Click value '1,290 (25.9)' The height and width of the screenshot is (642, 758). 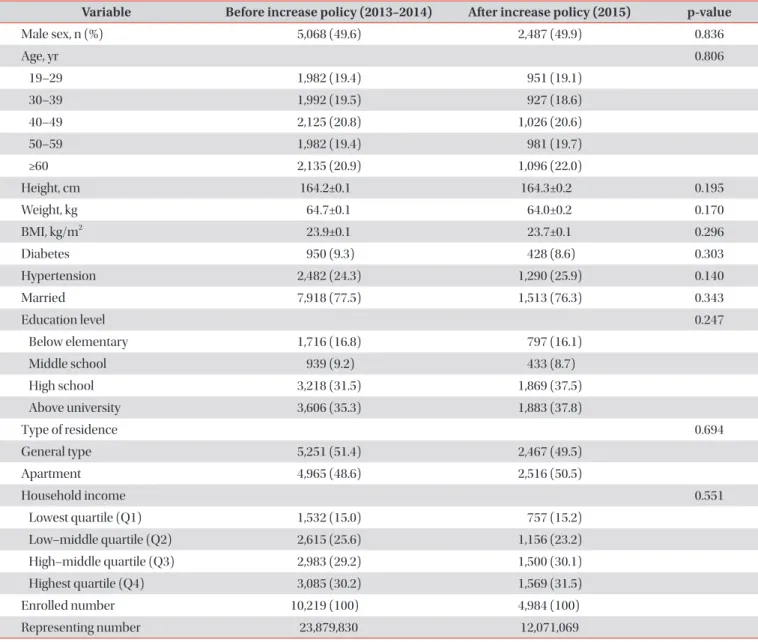coord(550,276)
